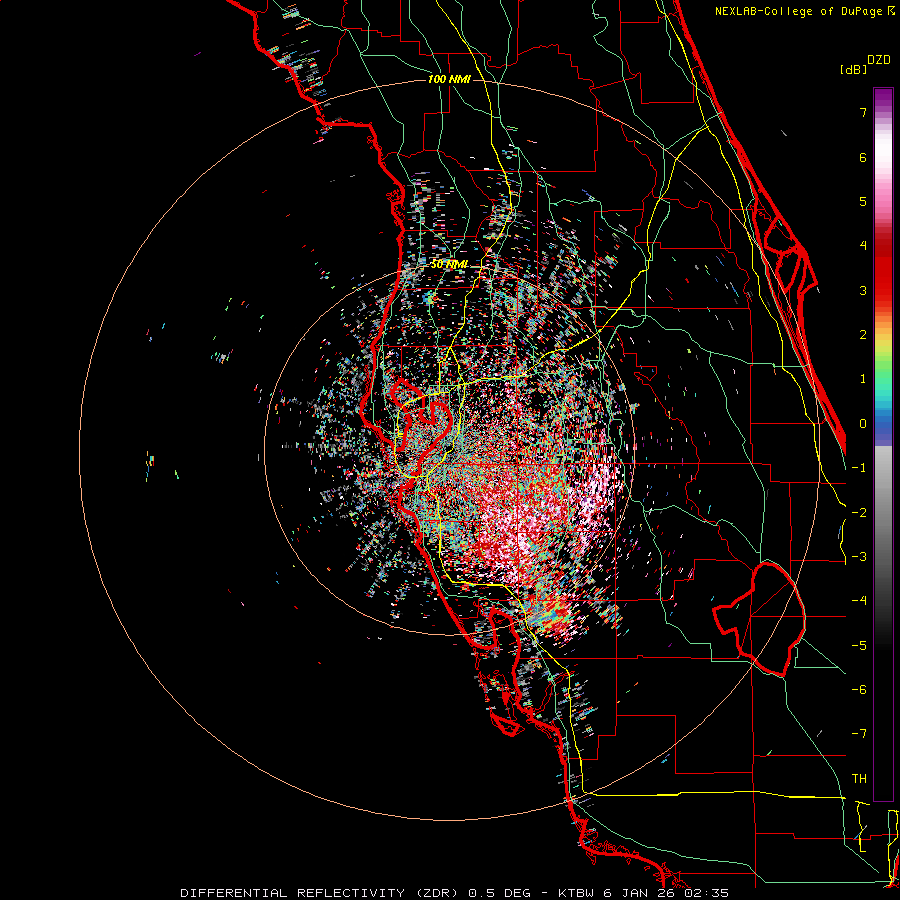Click the KTBW station identifier in the caption
The height and width of the screenshot is (900, 900).
point(574,893)
